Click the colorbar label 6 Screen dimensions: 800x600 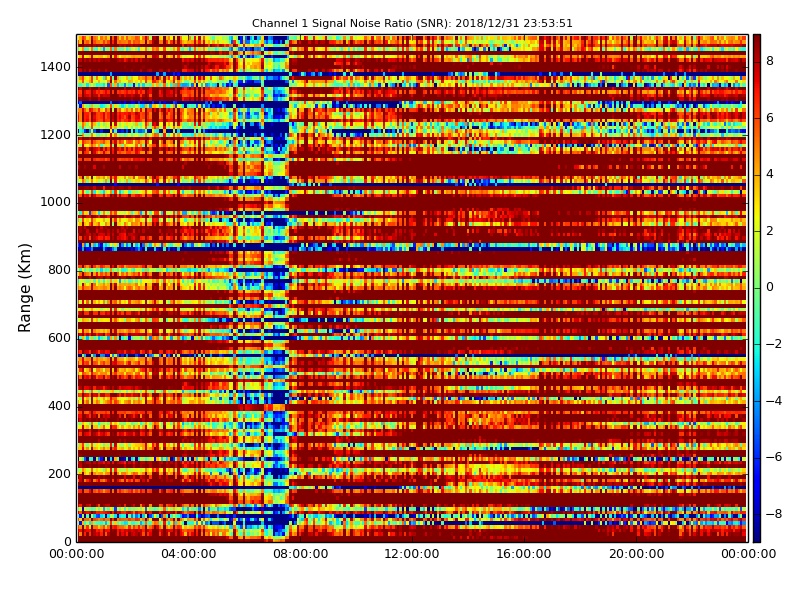pyautogui.click(x=770, y=118)
